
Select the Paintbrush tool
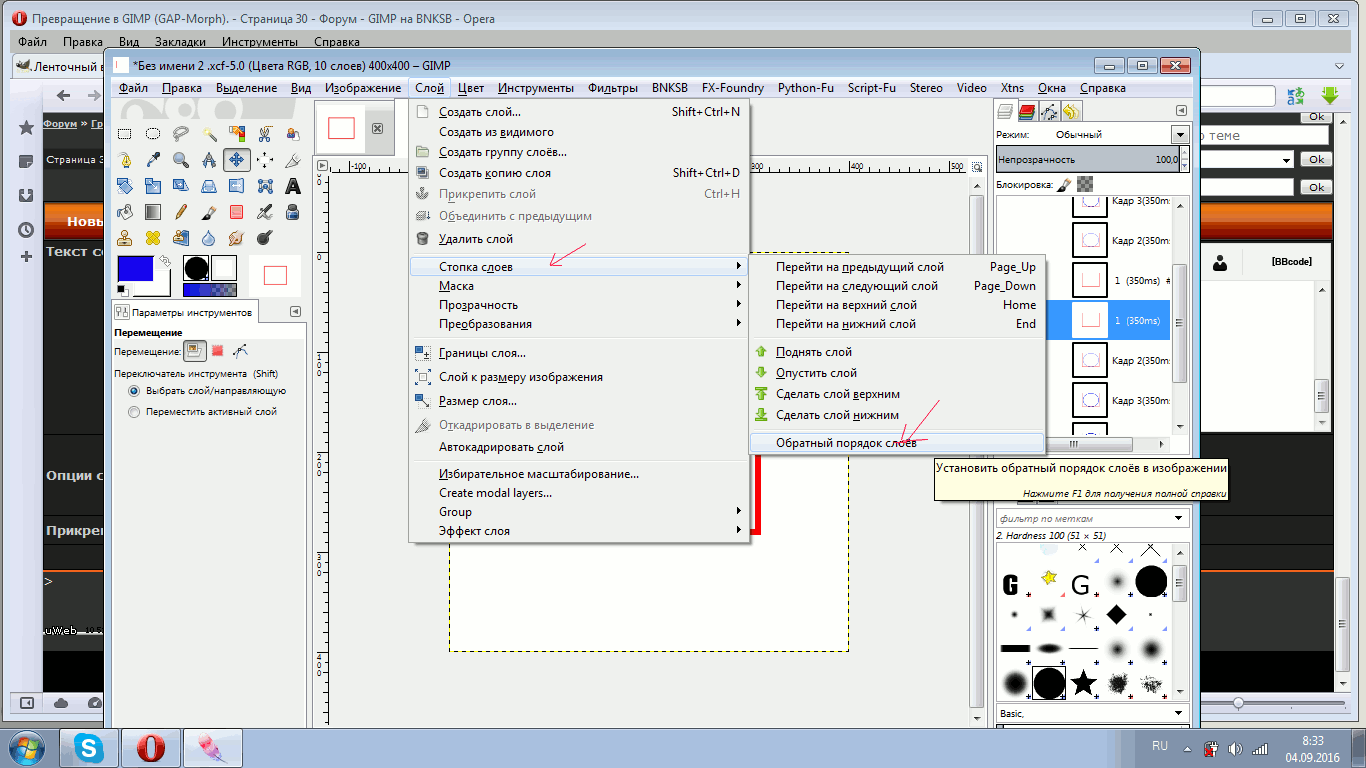coord(209,212)
